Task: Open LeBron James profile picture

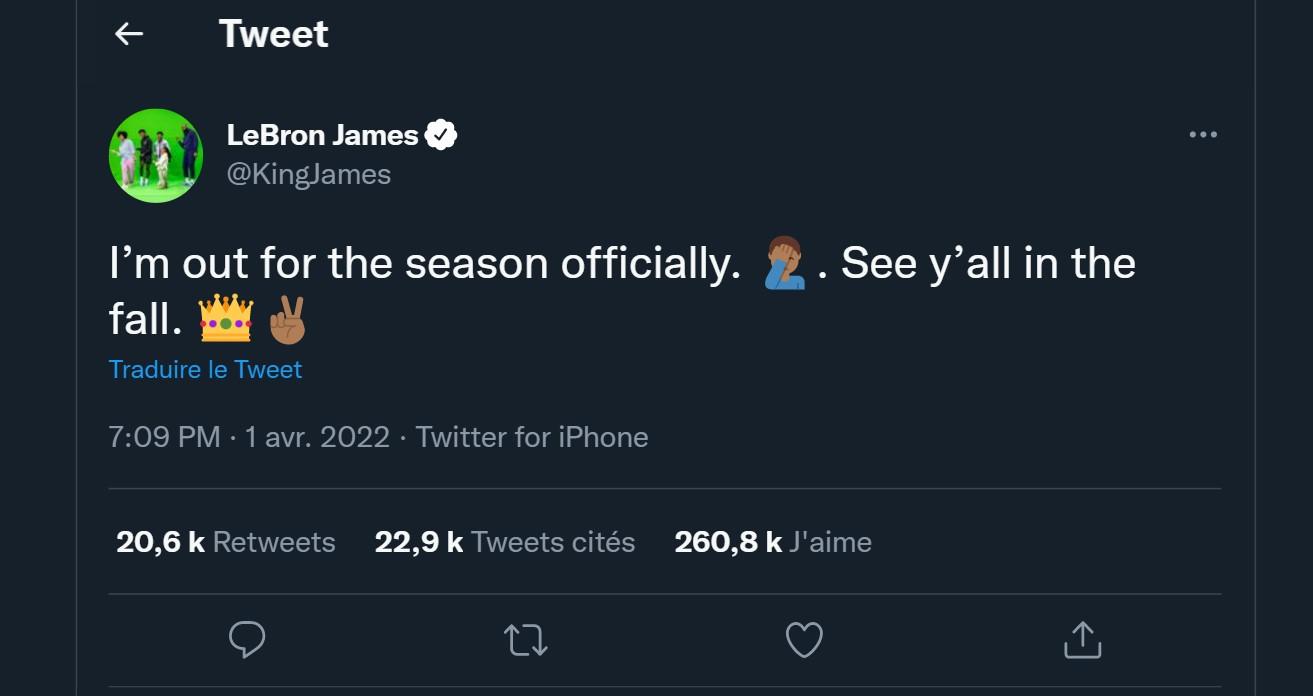Action: click(155, 155)
